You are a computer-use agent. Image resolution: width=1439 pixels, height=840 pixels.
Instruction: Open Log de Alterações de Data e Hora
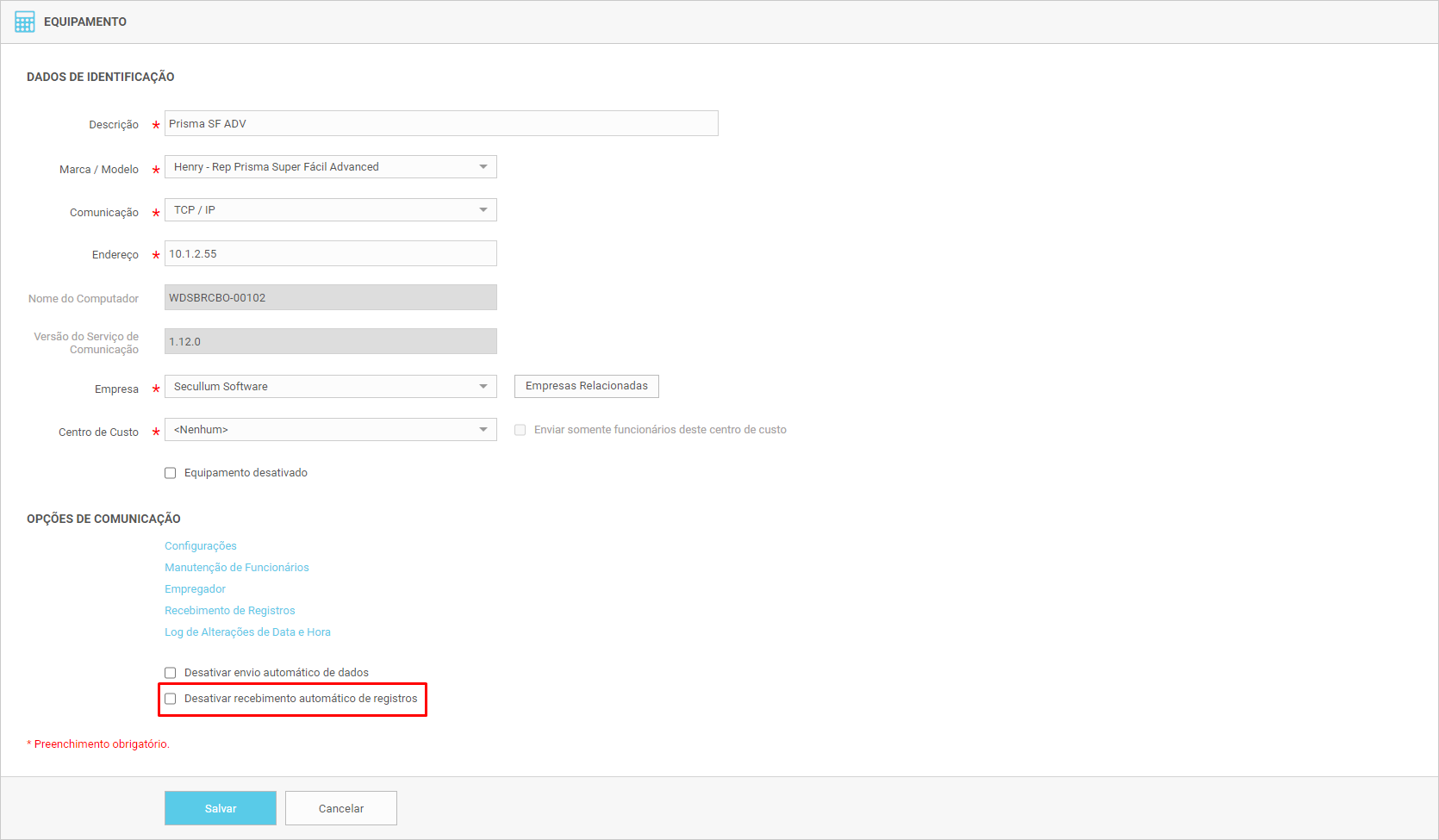tap(248, 632)
